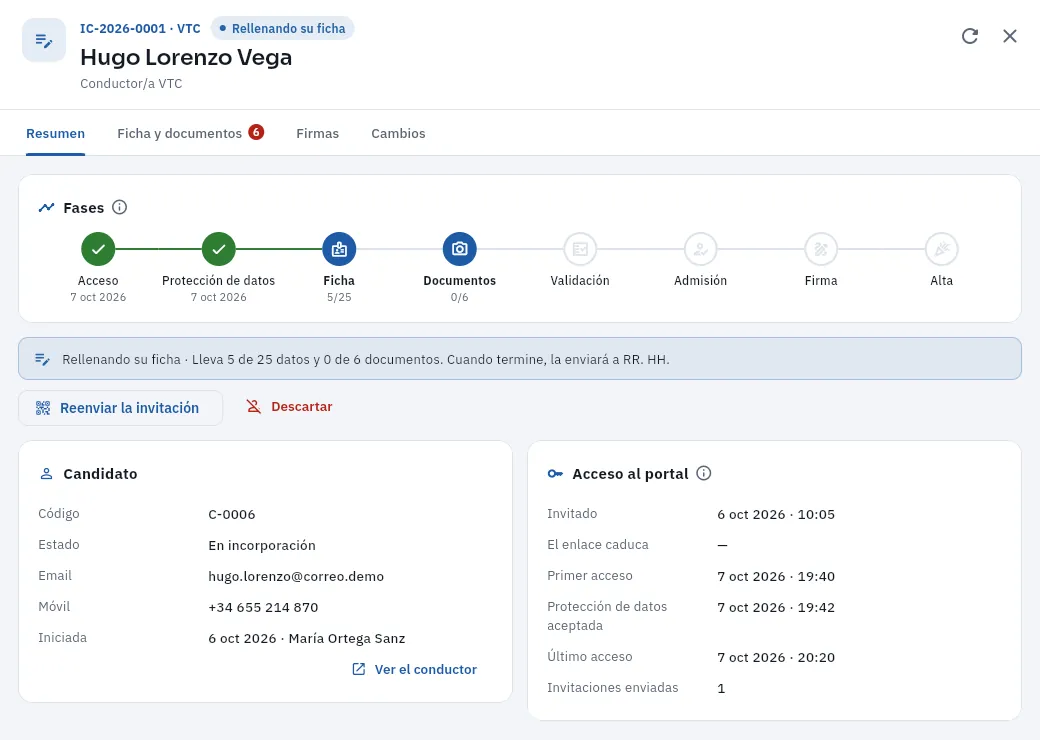This screenshot has height=740, width=1040.
Task: Click the Acceso al portal info icon
Action: point(704,473)
